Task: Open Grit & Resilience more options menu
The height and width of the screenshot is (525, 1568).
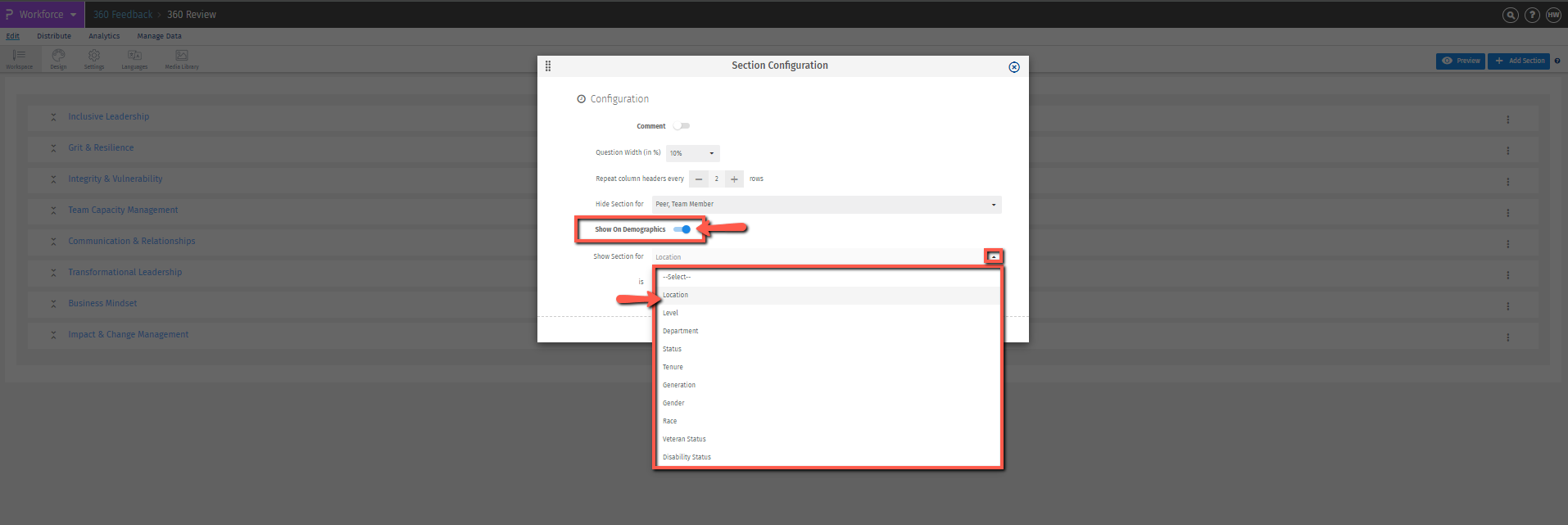Action: click(x=1507, y=151)
